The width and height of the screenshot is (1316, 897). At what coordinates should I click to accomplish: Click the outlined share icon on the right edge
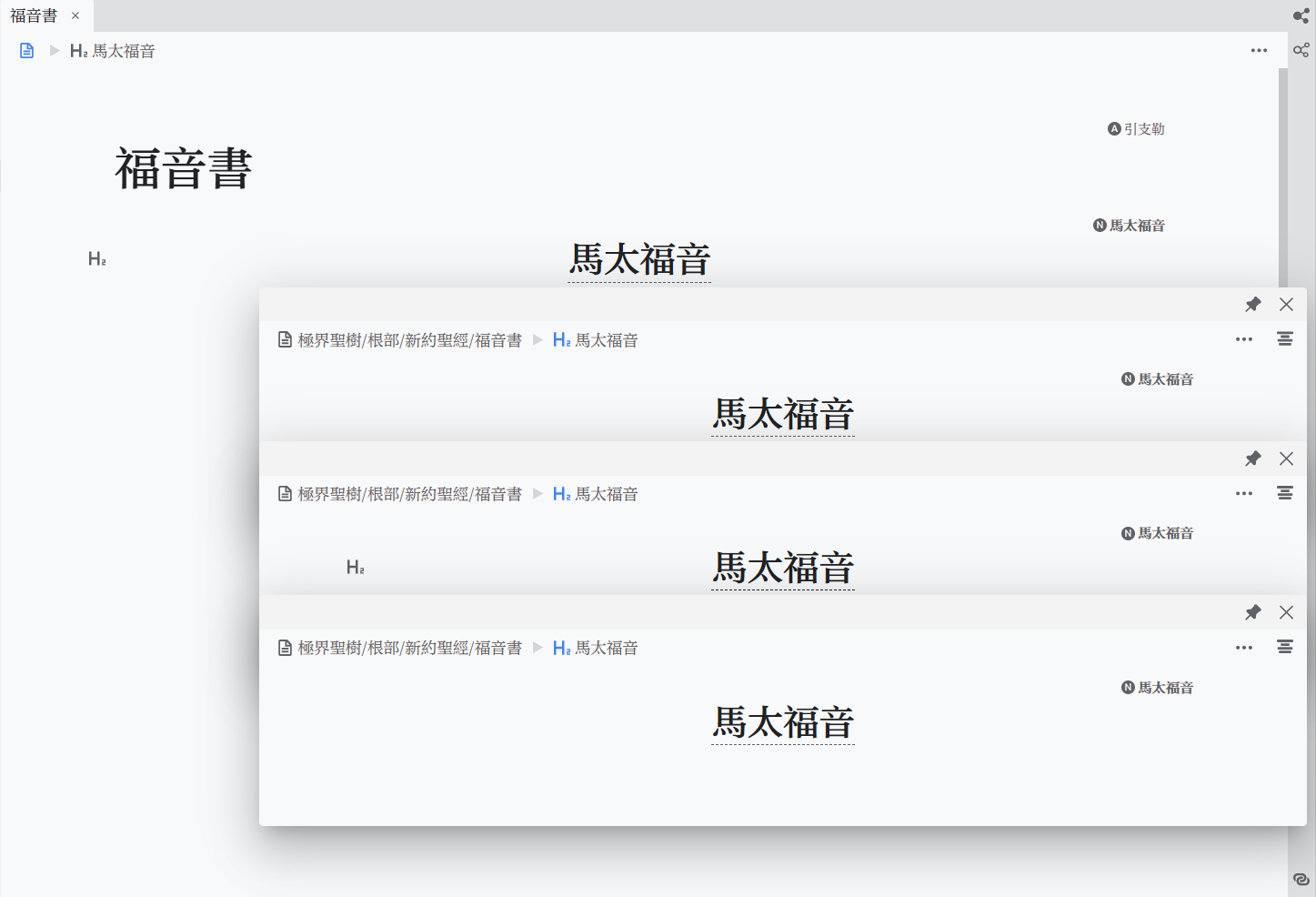pos(1301,50)
